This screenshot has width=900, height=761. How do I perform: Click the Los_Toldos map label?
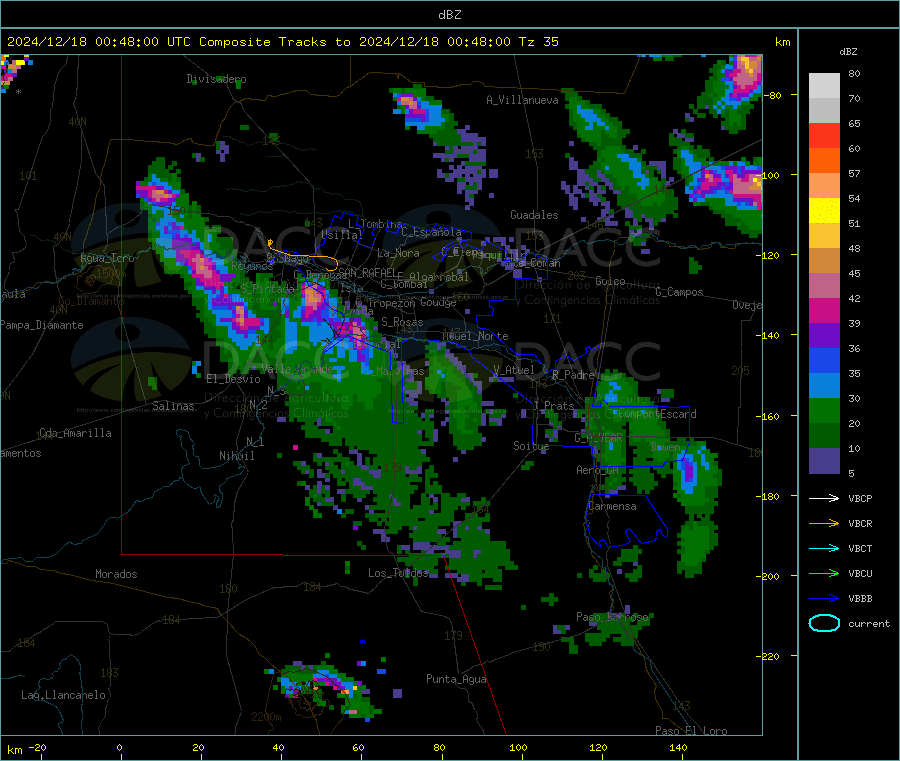[398, 573]
